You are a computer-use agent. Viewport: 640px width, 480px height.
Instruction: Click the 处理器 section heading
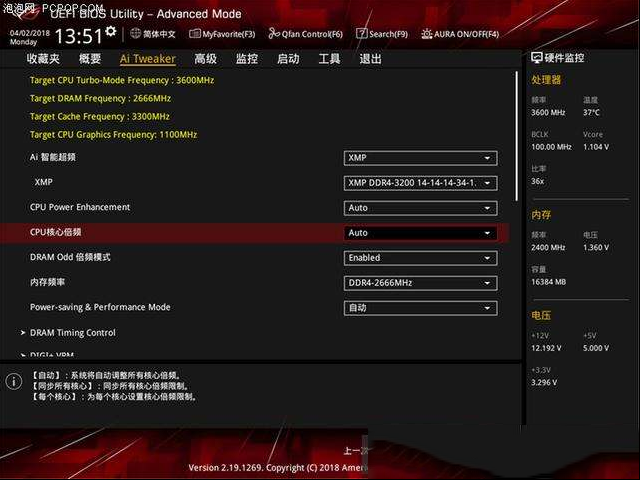pyautogui.click(x=546, y=80)
